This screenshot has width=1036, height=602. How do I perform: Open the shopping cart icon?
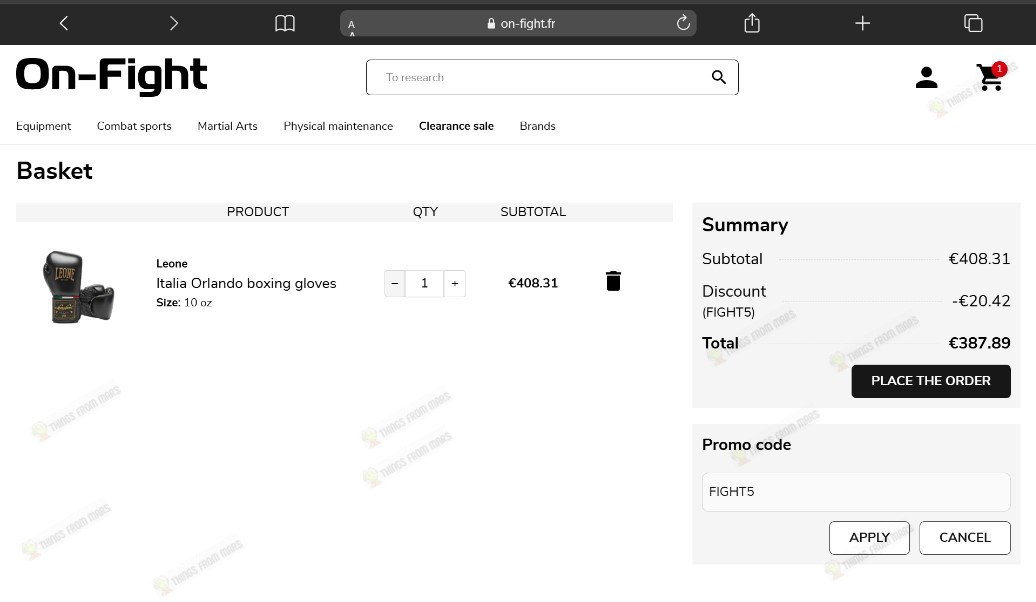pos(991,77)
